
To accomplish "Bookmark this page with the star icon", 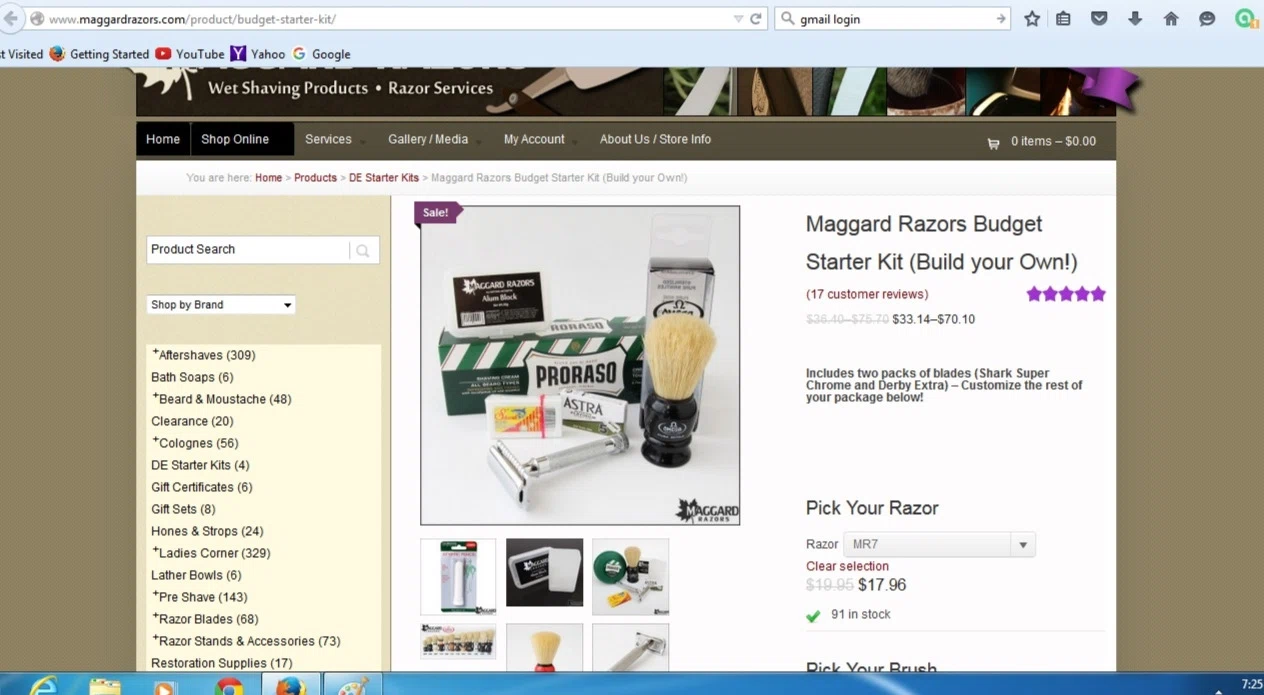I will 1032,19.
